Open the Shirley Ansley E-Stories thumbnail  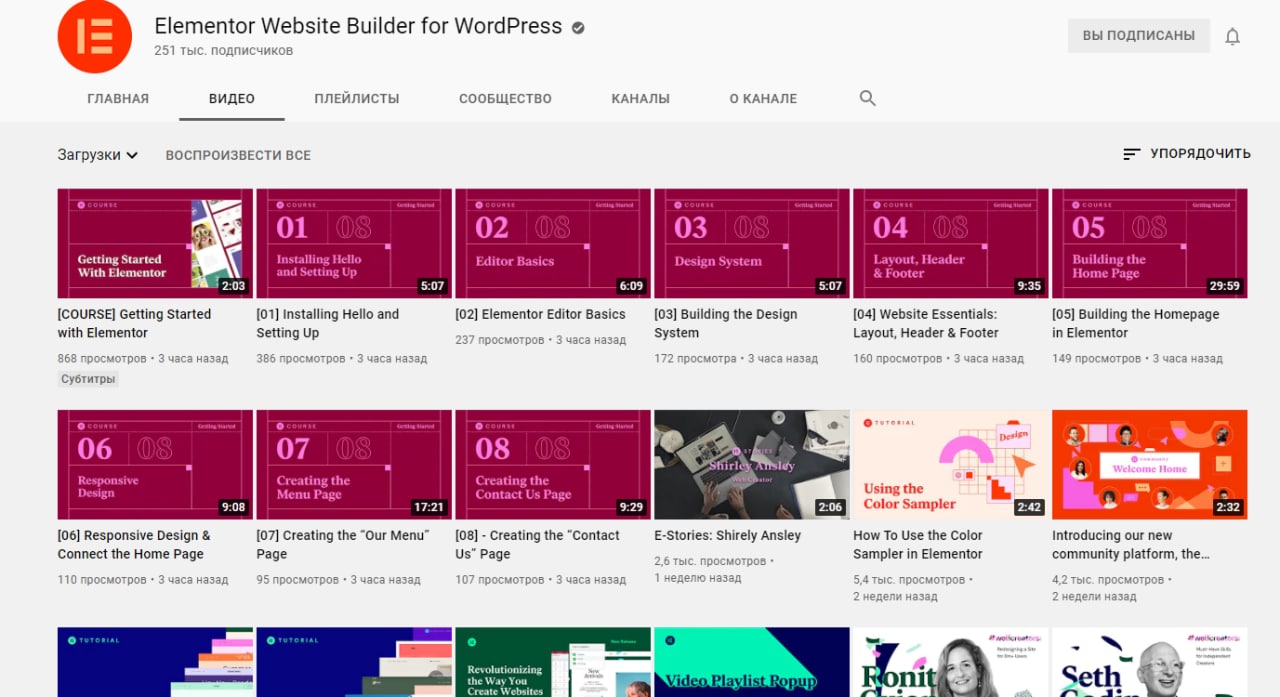point(752,464)
